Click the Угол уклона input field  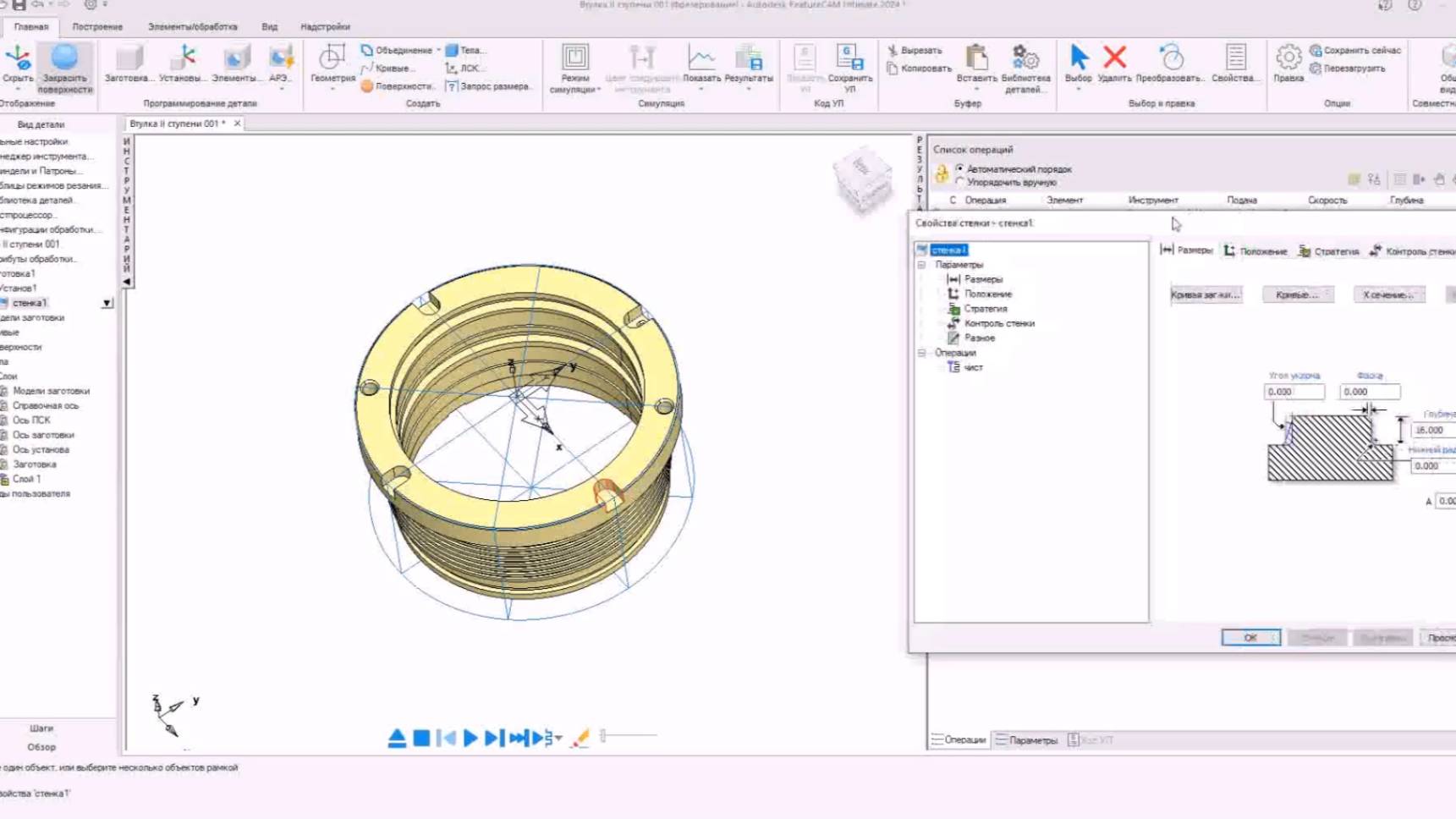[1294, 392]
